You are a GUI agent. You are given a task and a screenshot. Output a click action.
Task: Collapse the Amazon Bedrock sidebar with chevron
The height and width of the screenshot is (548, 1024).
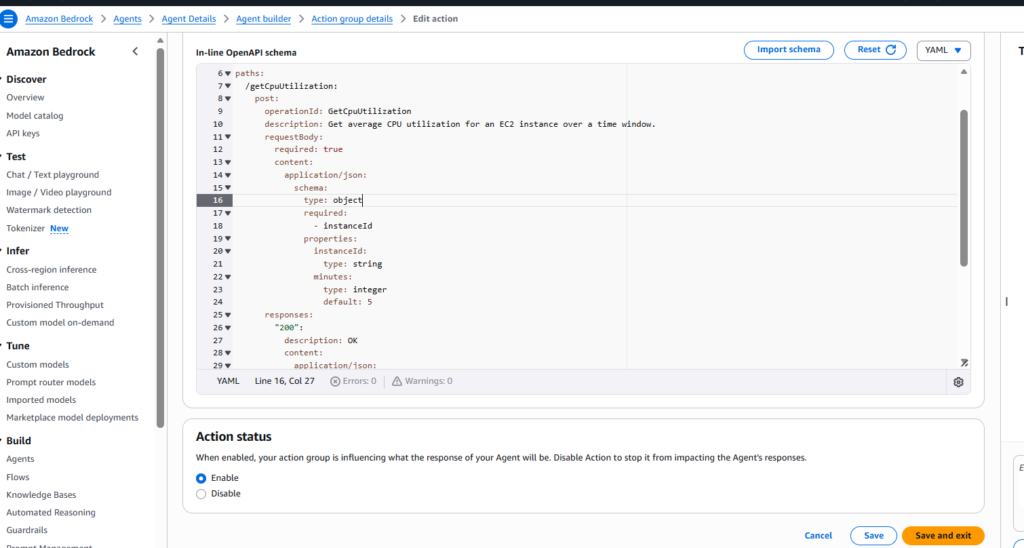click(x=135, y=52)
